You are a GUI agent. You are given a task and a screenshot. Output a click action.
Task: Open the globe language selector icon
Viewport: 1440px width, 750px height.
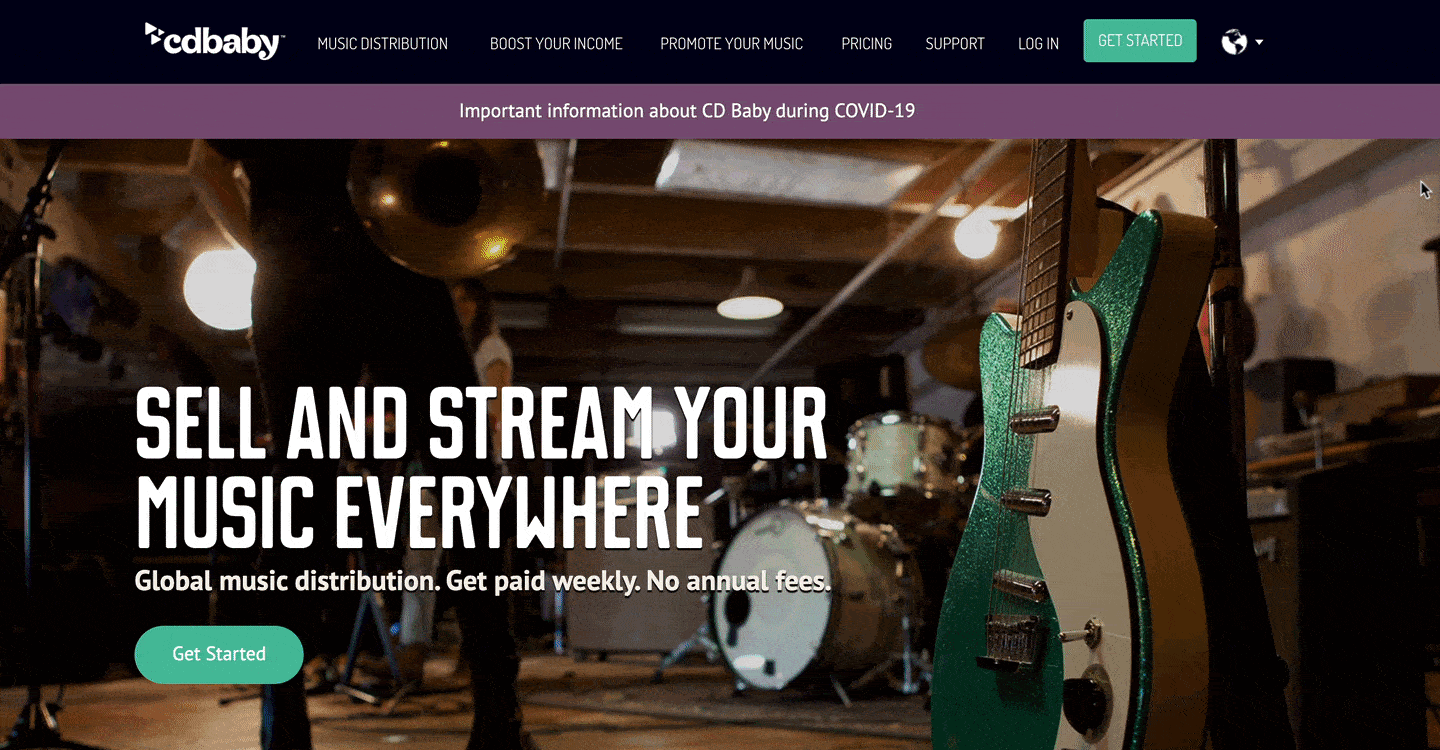1234,42
